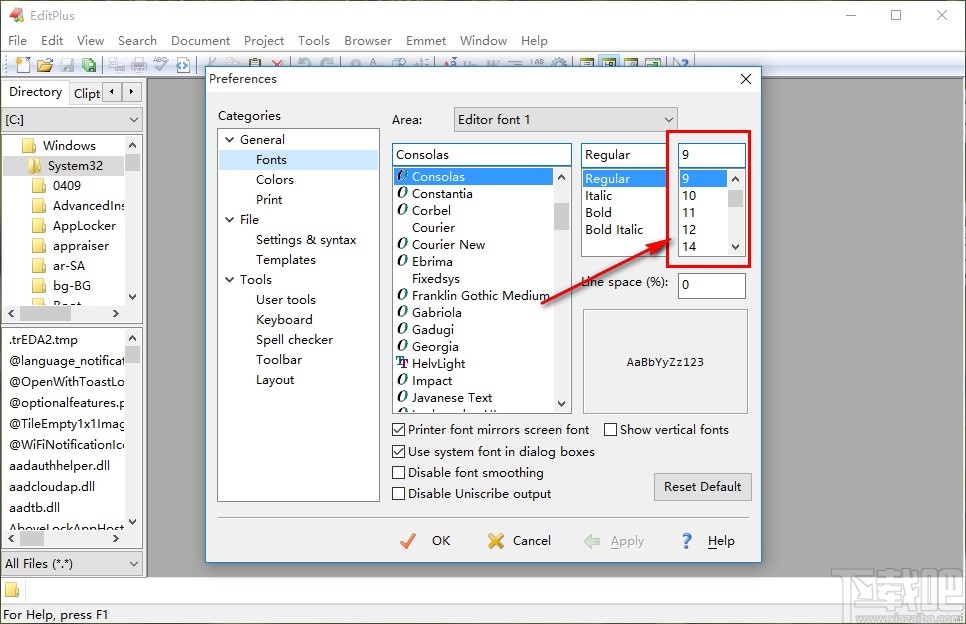Switch to the Directory tab
The width and height of the screenshot is (966, 624).
point(36,92)
